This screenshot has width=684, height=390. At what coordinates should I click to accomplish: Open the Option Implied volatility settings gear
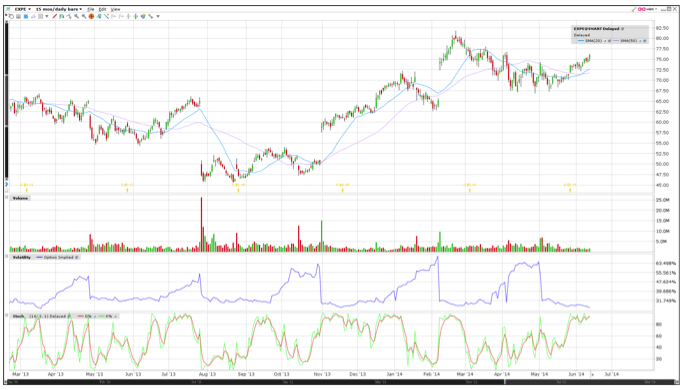coord(77,257)
